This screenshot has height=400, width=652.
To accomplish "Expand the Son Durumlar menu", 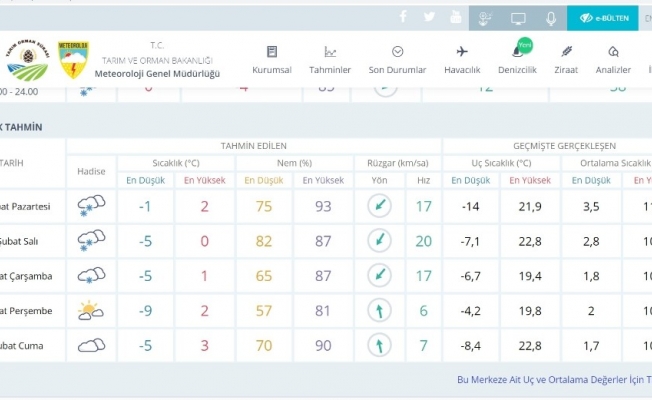I will [x=397, y=60].
